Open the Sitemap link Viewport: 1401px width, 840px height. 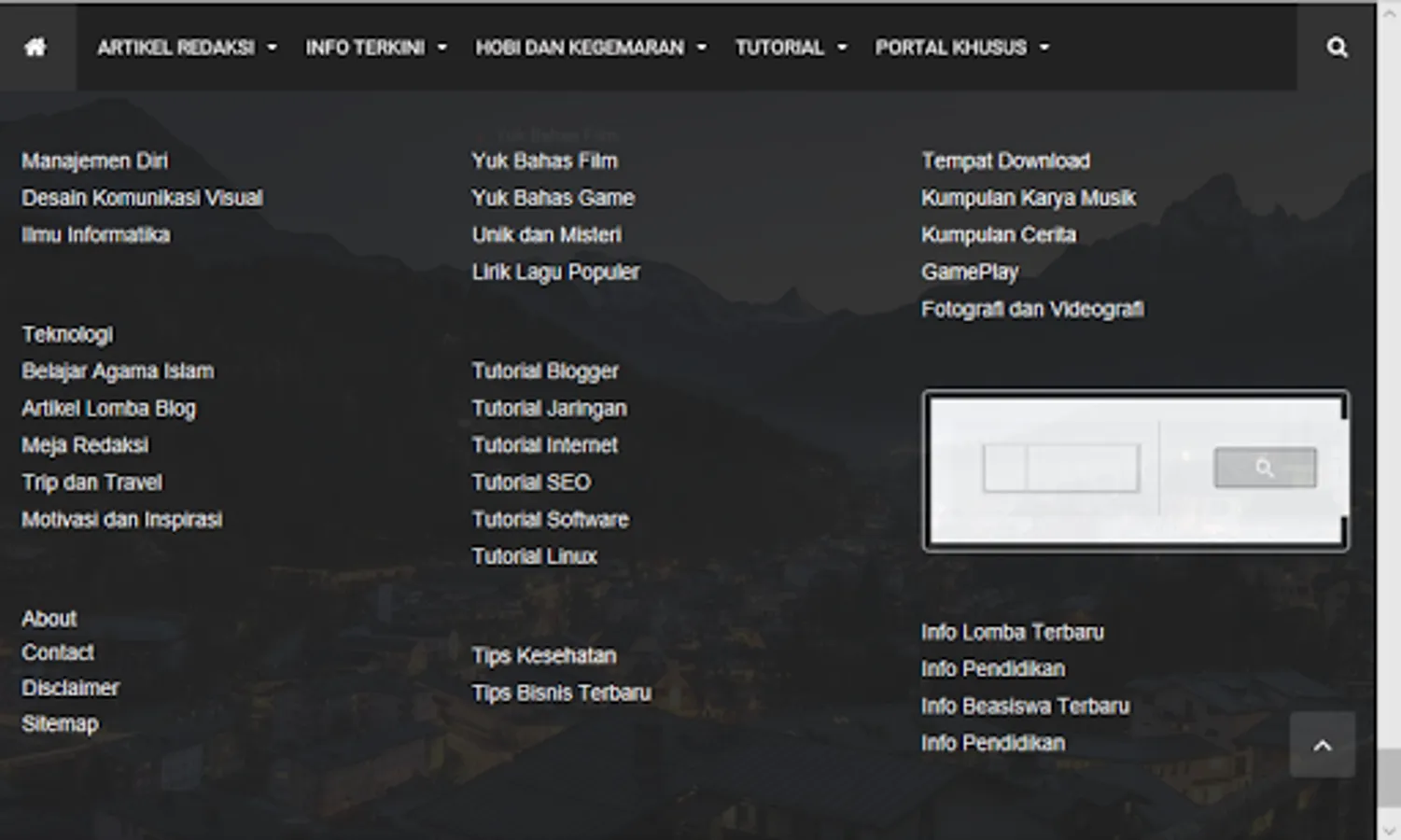pyautogui.click(x=60, y=723)
